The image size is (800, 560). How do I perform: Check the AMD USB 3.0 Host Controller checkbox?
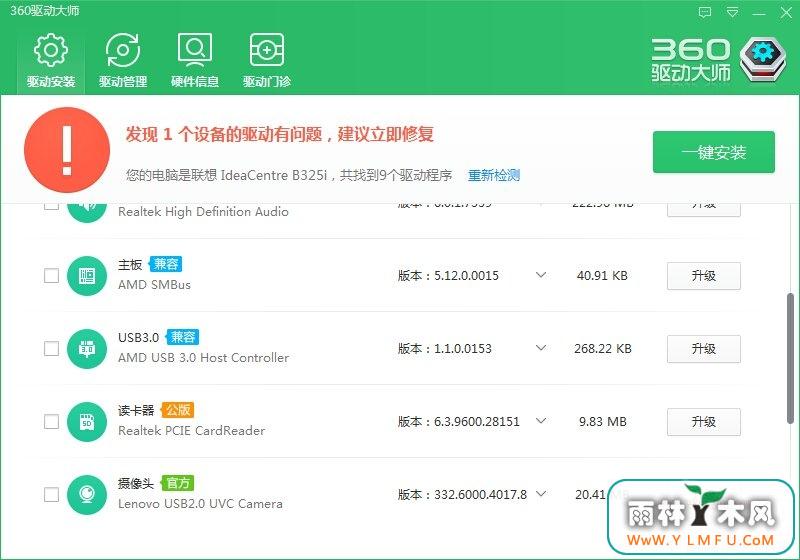(x=51, y=349)
